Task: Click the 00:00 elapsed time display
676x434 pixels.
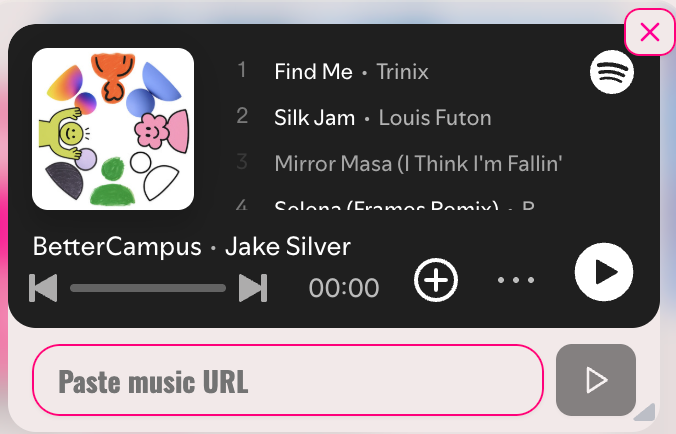Action: coord(344,288)
